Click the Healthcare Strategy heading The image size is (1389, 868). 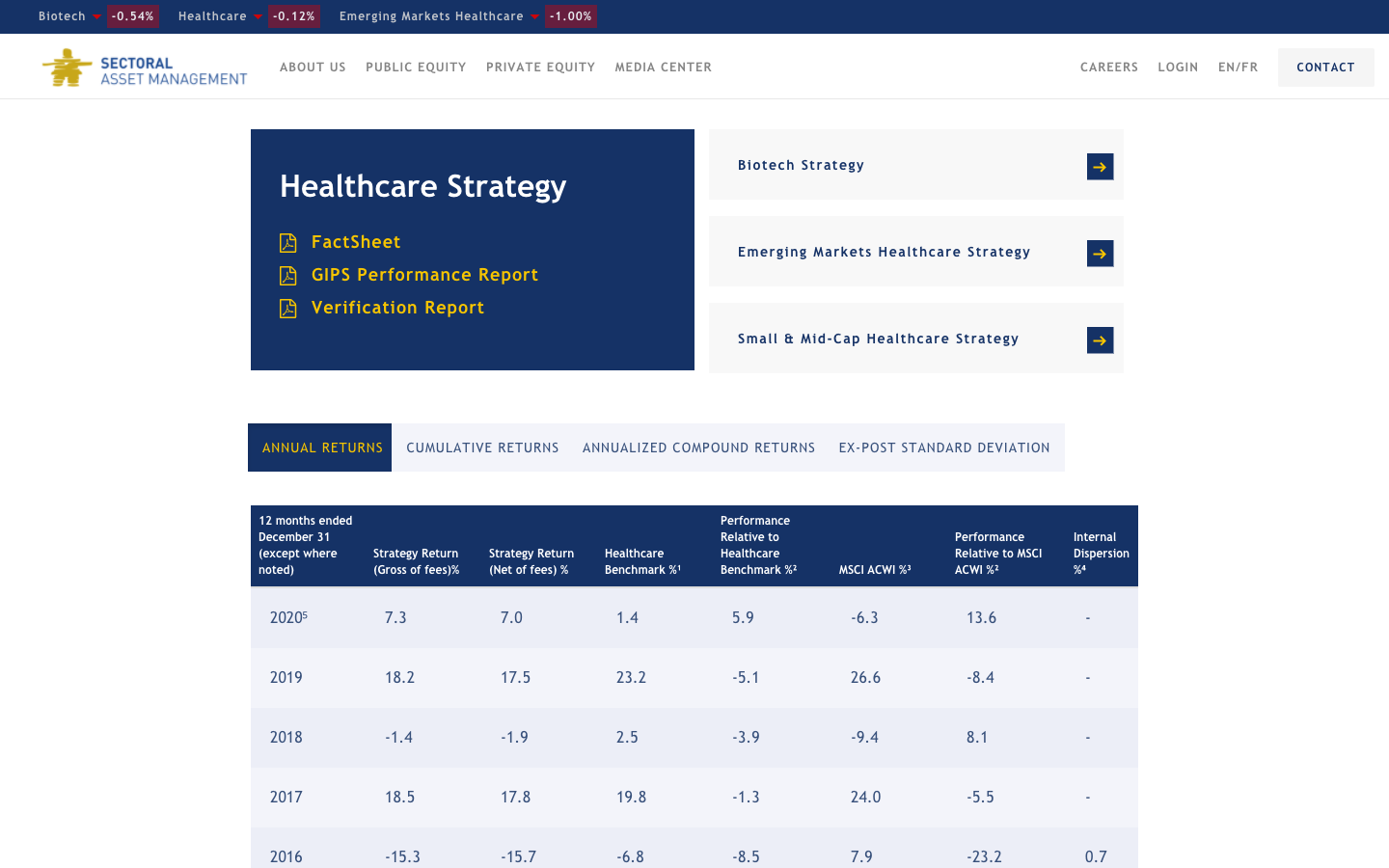[422, 186]
